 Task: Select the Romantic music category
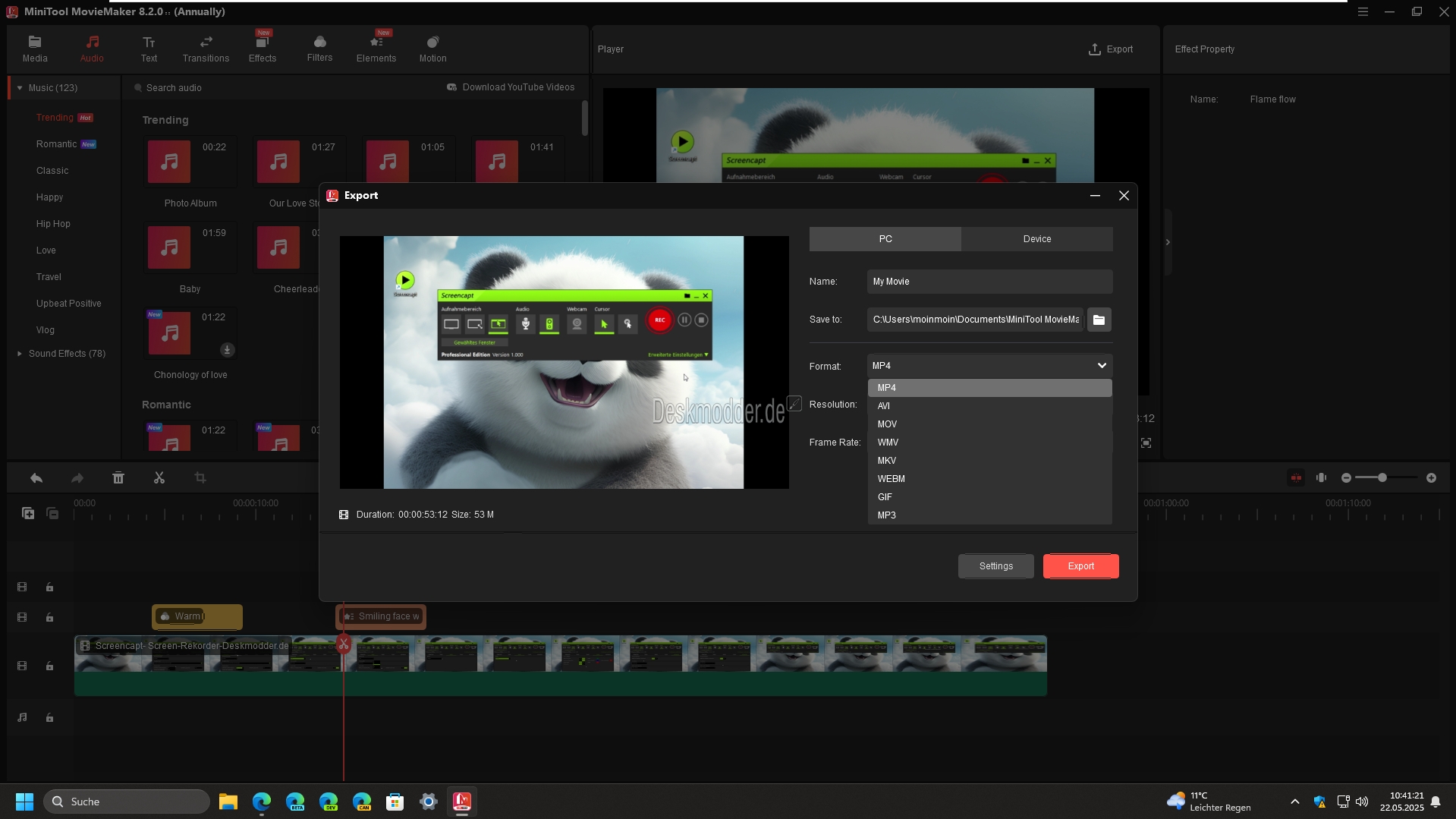click(x=56, y=144)
